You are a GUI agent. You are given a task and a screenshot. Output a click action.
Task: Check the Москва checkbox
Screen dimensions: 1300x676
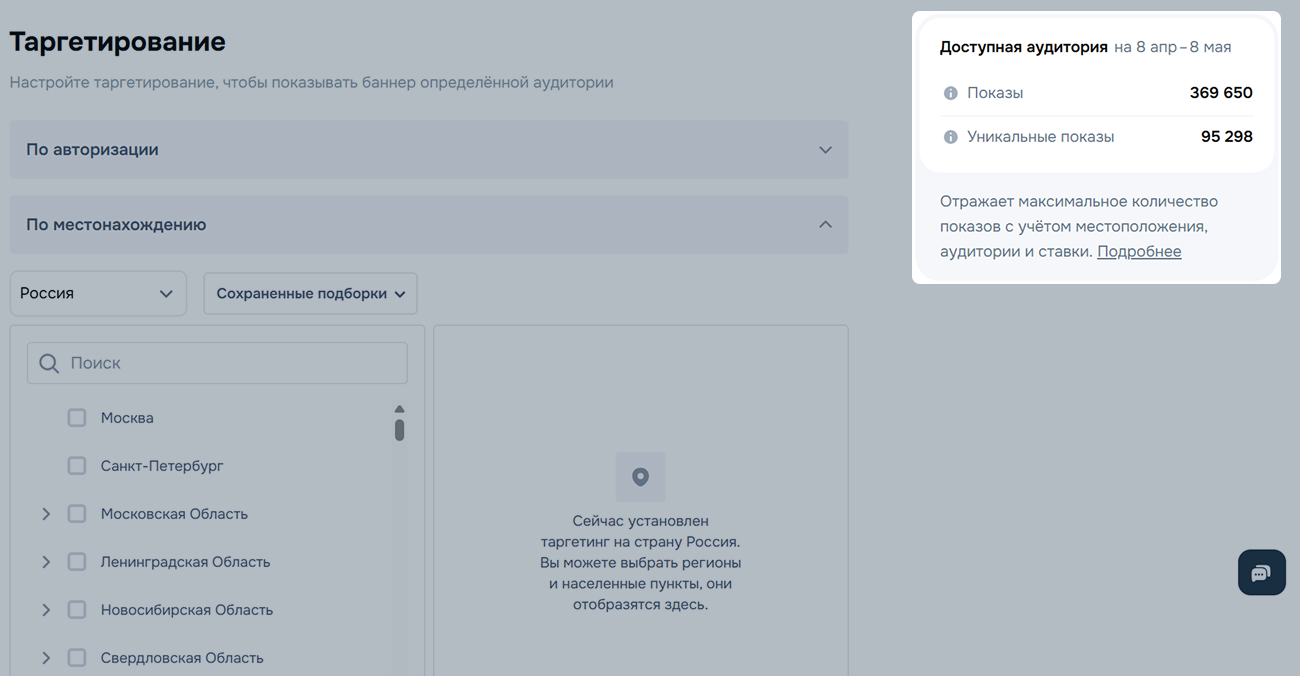click(x=77, y=418)
